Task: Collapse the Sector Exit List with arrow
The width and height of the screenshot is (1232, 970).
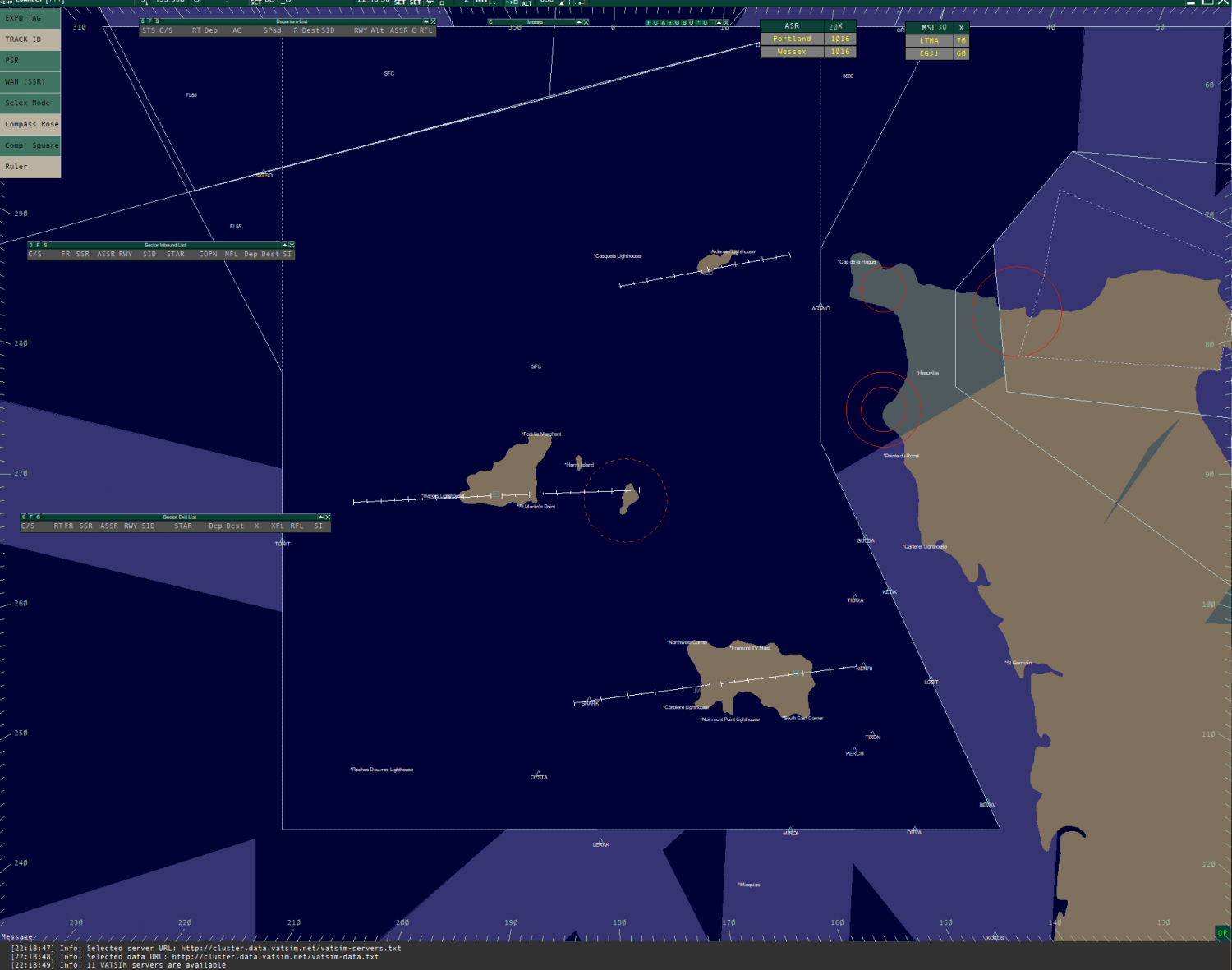Action: [320, 517]
